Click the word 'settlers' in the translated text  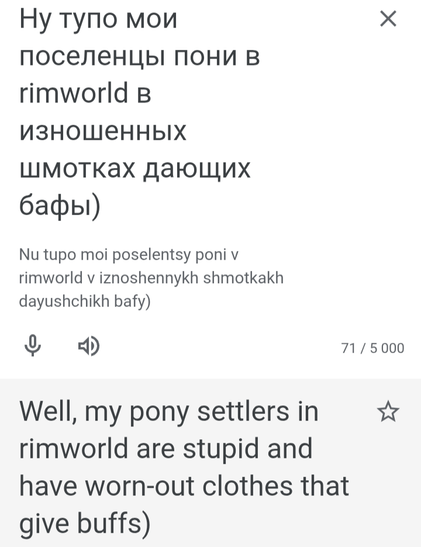tap(243, 411)
